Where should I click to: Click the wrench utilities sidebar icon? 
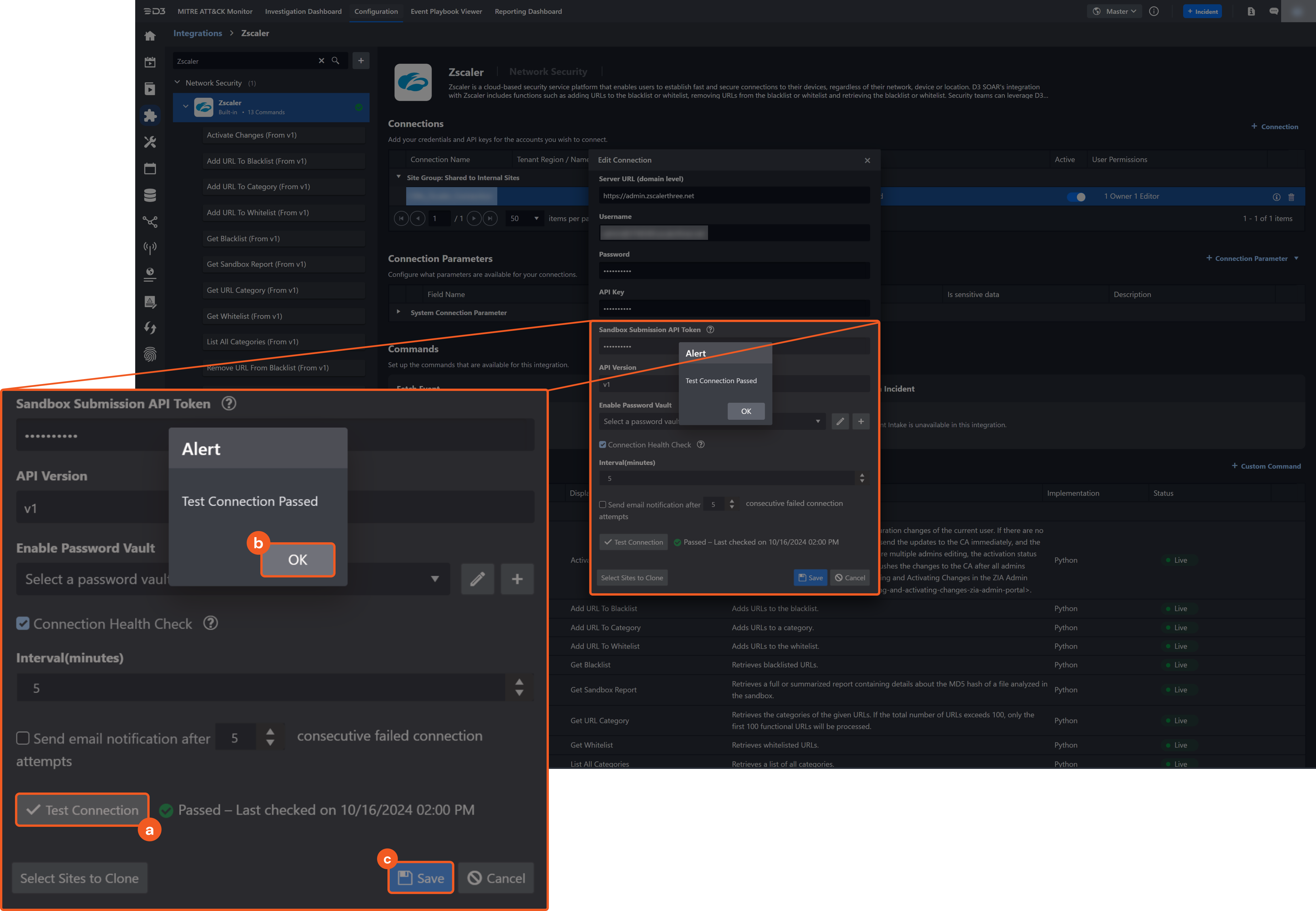tap(150, 142)
